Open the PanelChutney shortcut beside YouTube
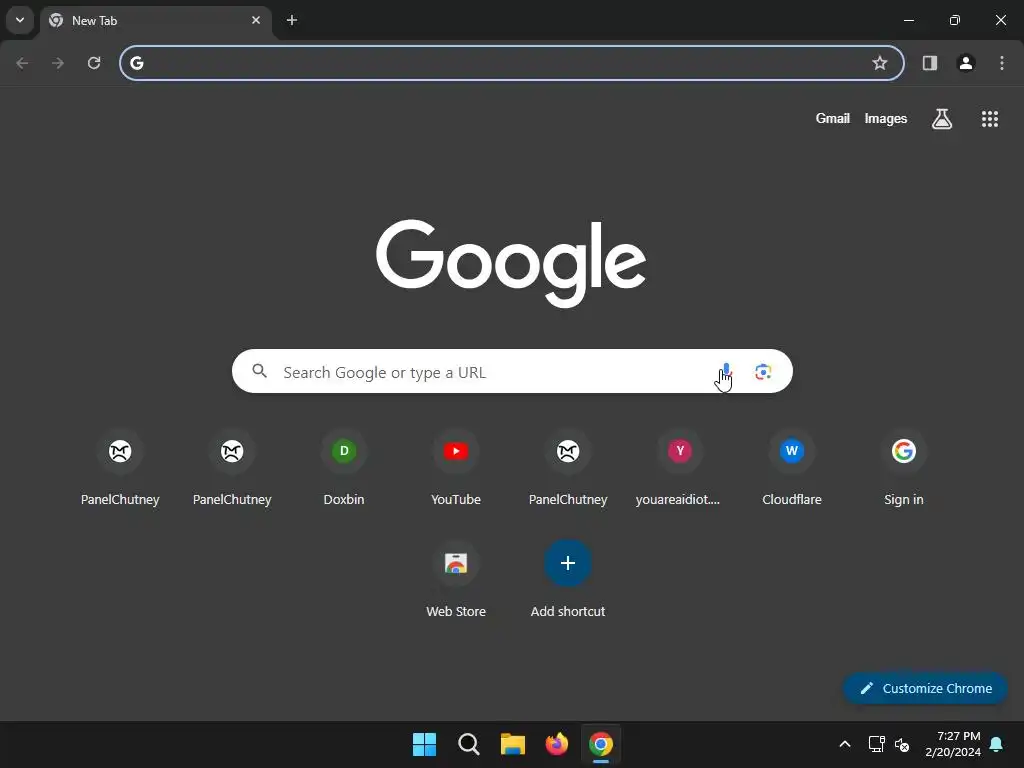 [568, 468]
